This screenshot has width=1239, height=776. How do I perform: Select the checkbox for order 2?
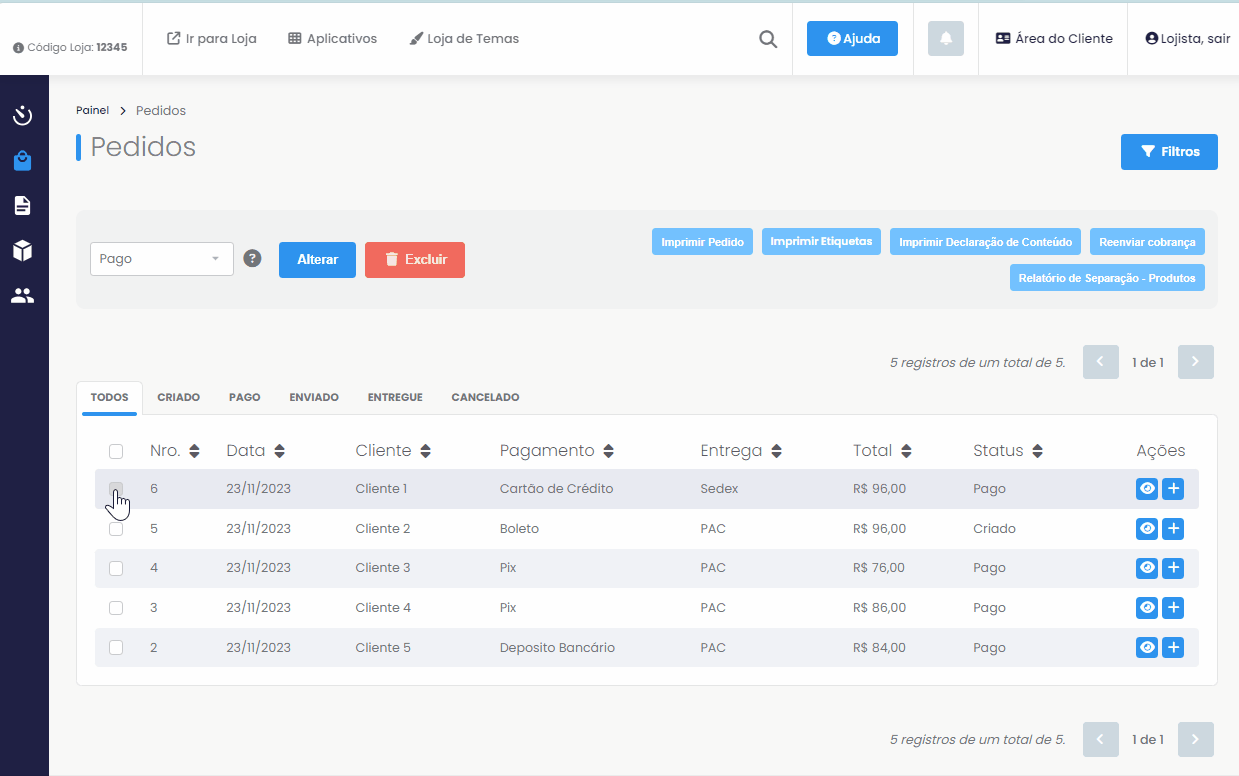point(116,647)
